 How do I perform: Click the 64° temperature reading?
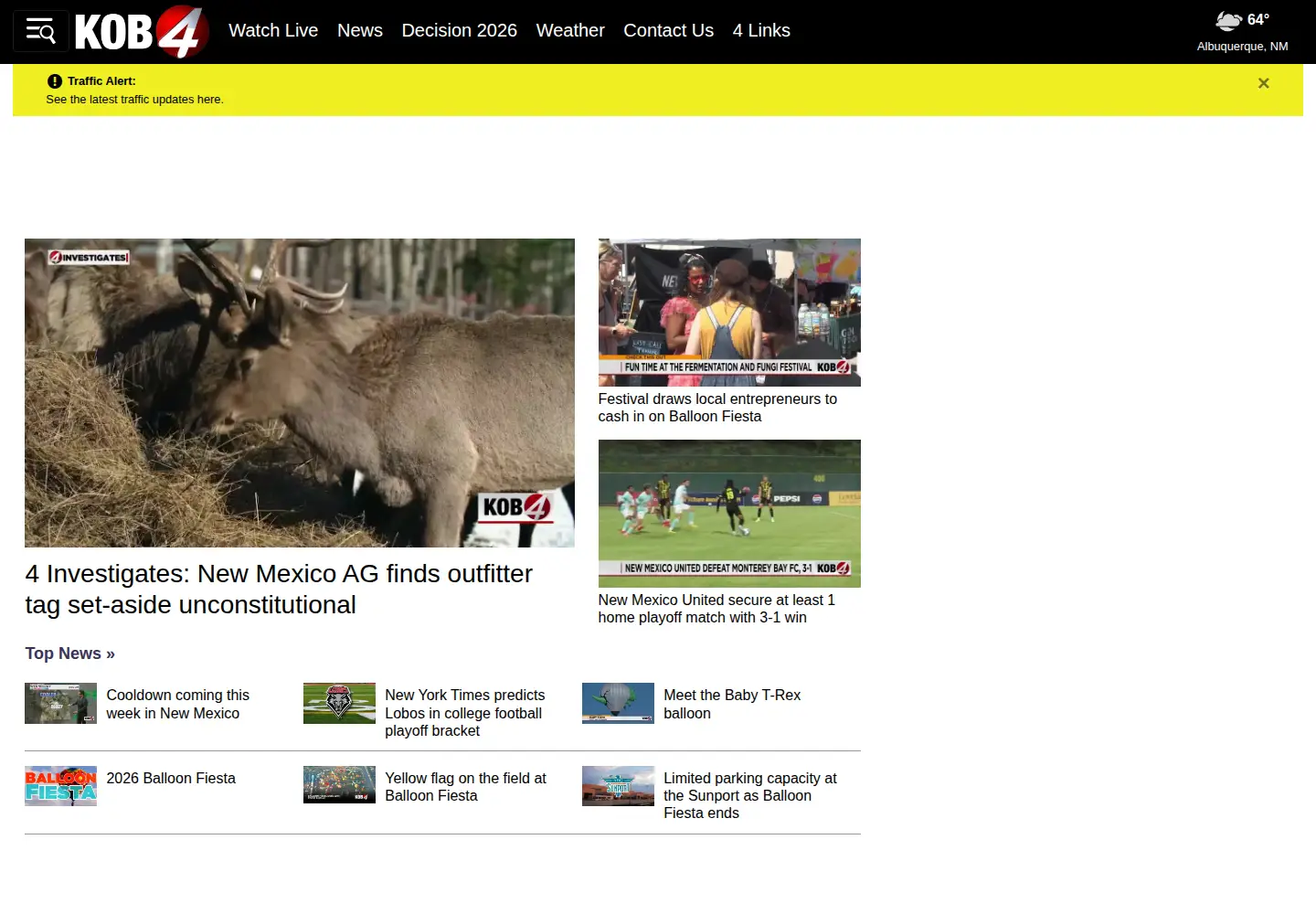click(1258, 20)
